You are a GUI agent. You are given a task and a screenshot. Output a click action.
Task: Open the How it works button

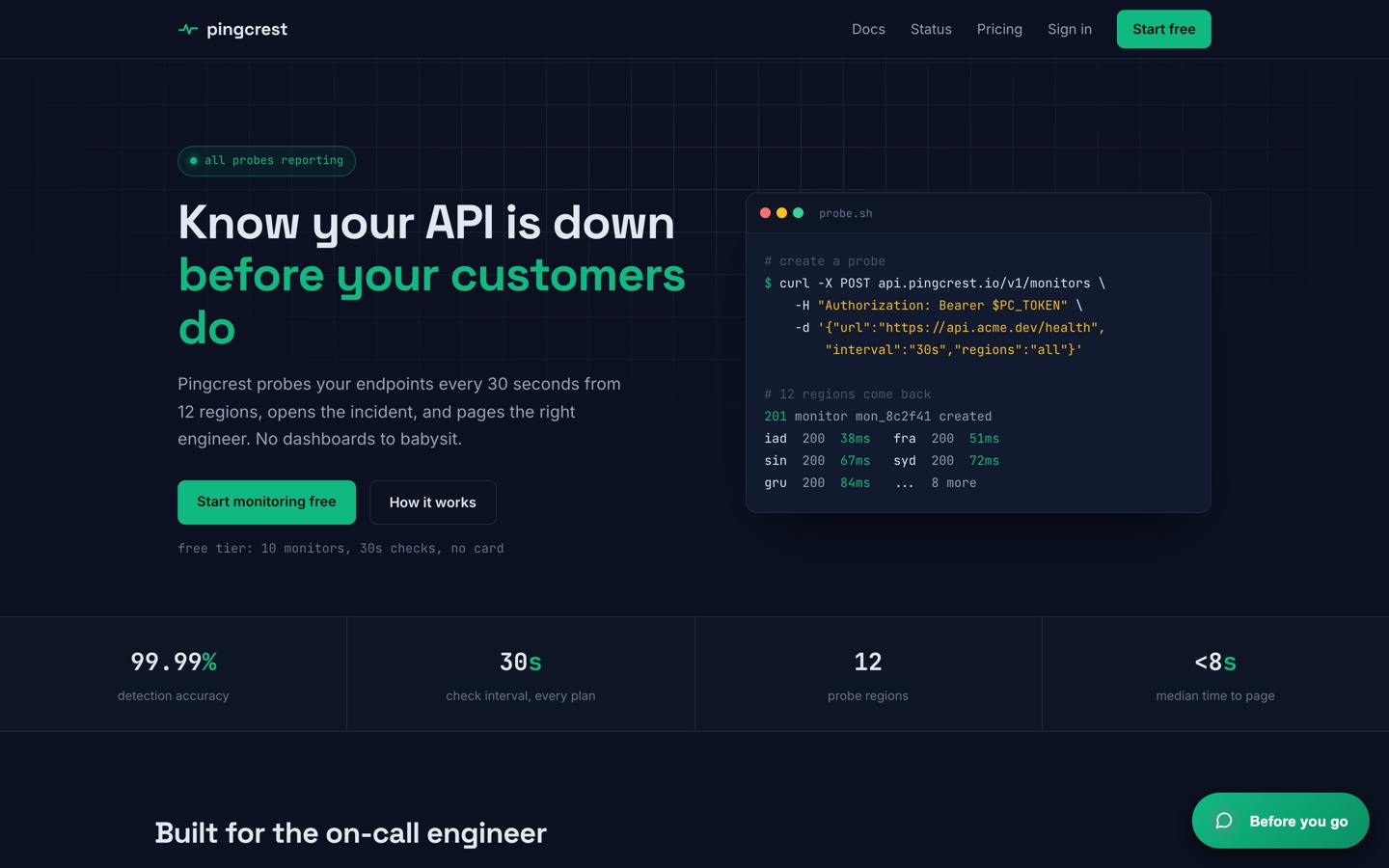pyautogui.click(x=433, y=502)
